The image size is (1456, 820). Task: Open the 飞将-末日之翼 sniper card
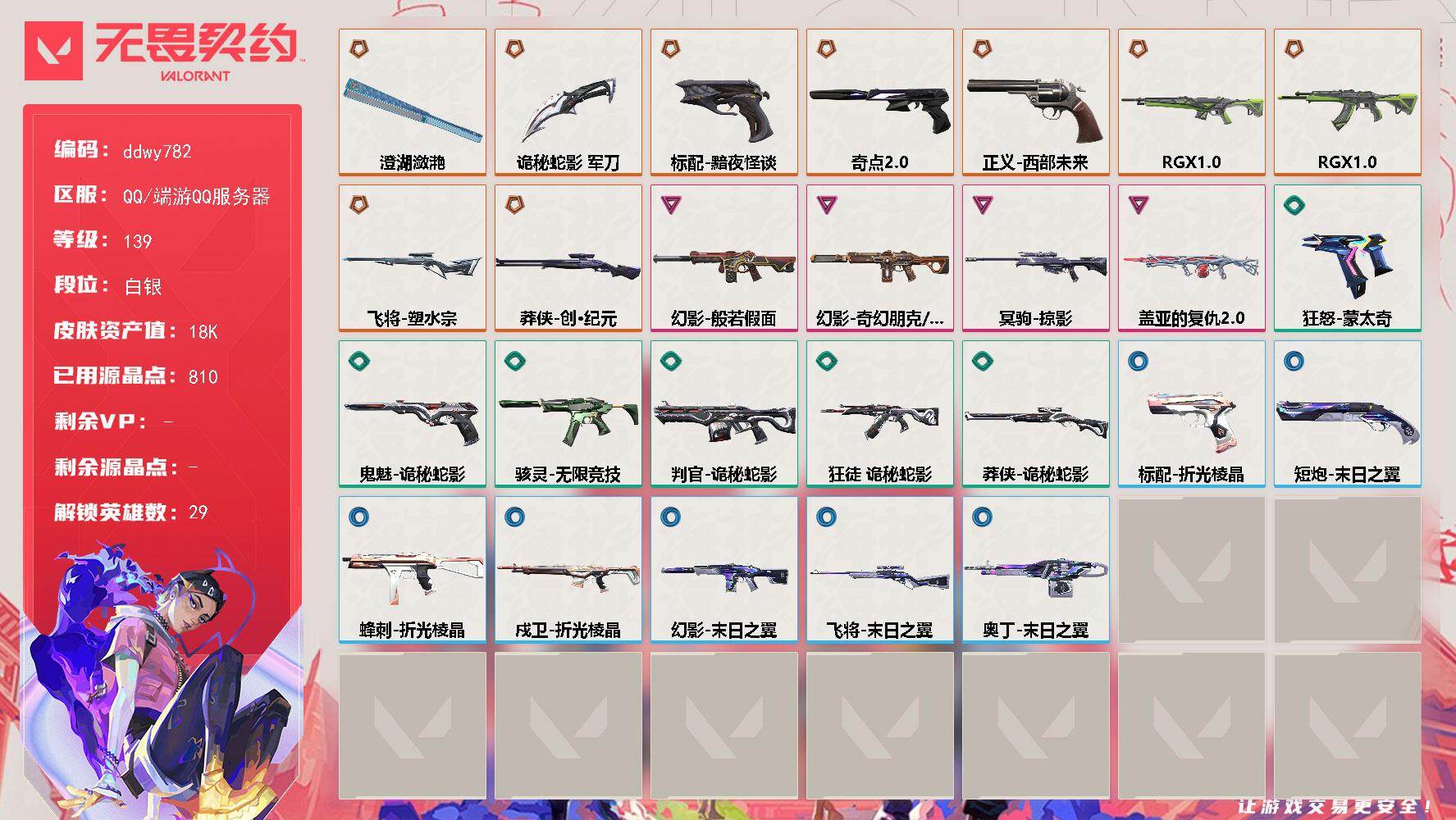click(880, 570)
